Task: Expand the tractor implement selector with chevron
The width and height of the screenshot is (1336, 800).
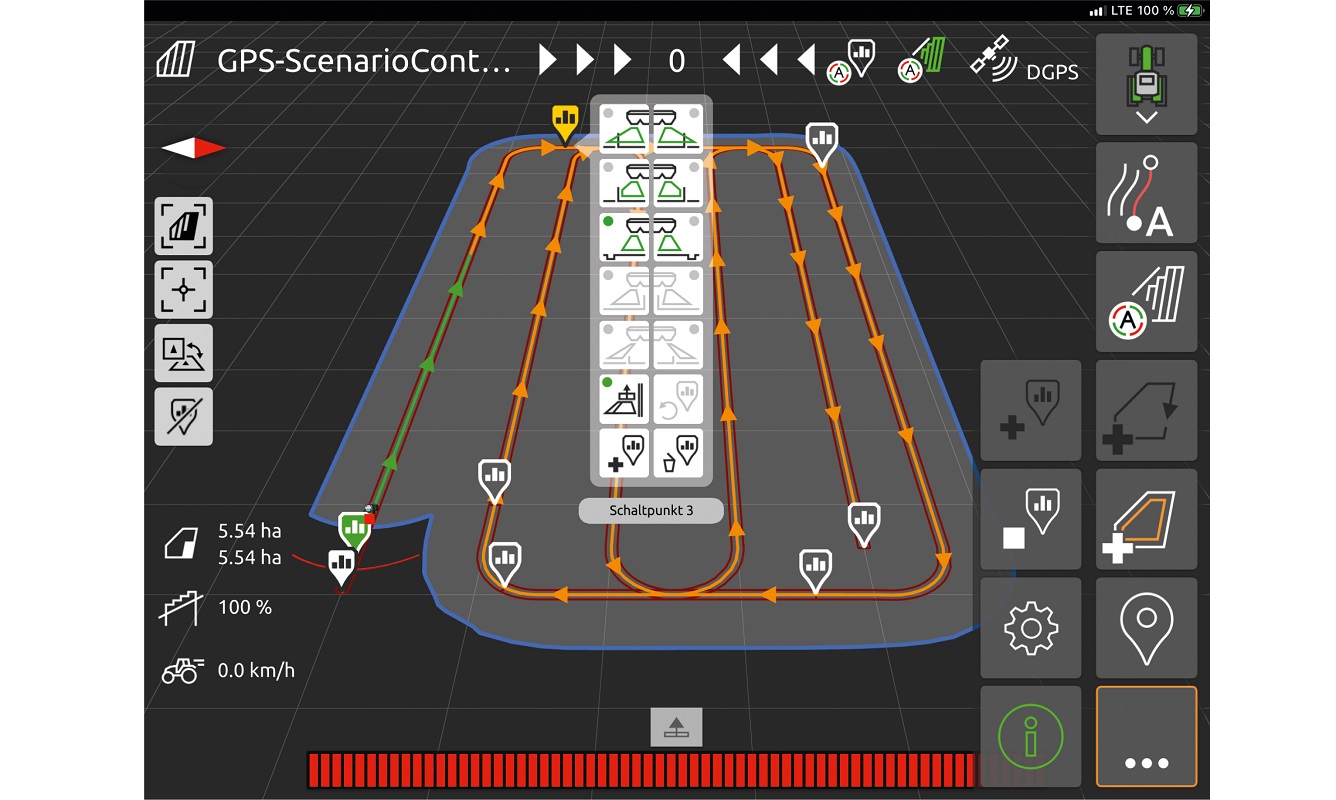Action: (x=1146, y=85)
